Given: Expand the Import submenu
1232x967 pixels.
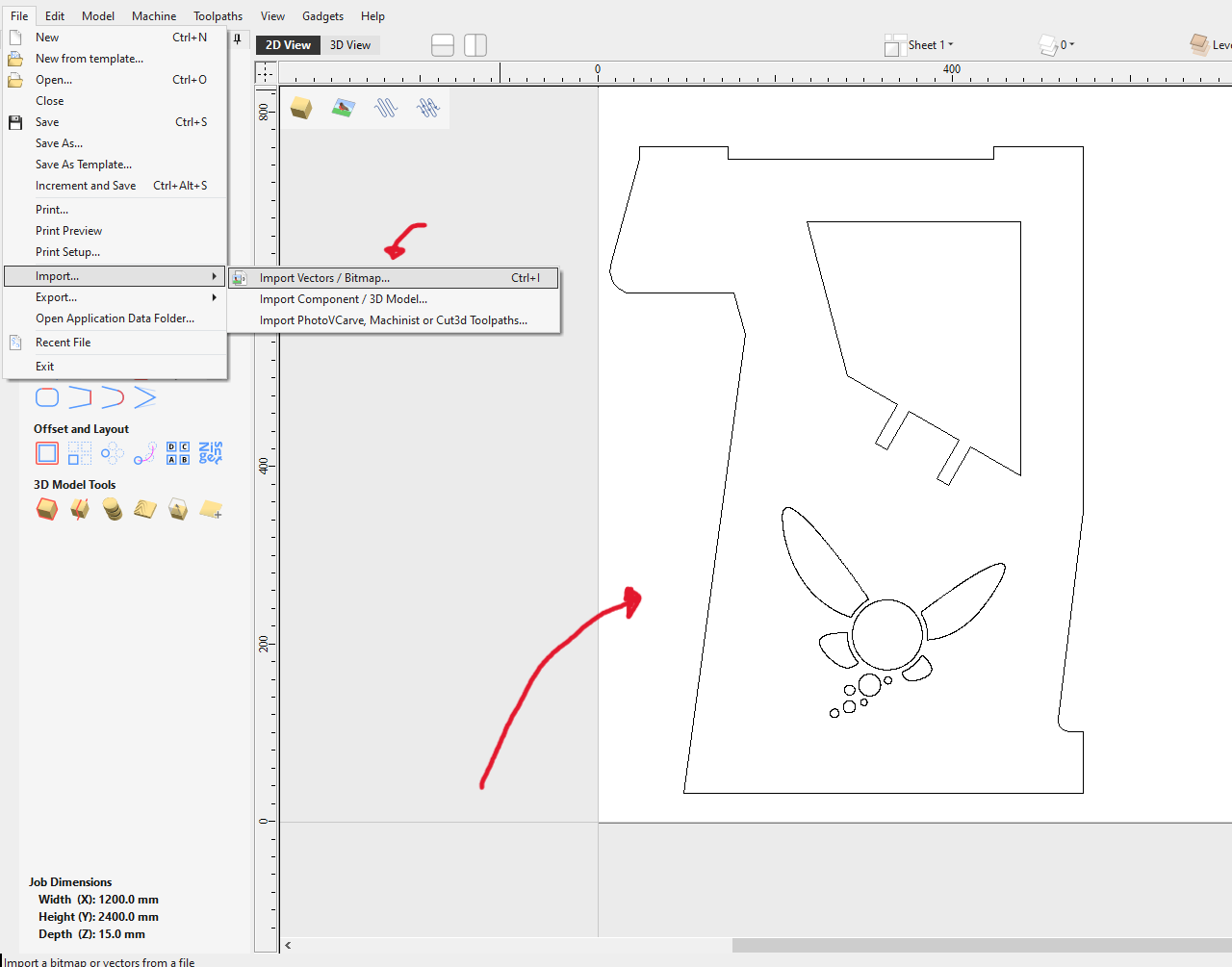Looking at the screenshot, I should (115, 276).
